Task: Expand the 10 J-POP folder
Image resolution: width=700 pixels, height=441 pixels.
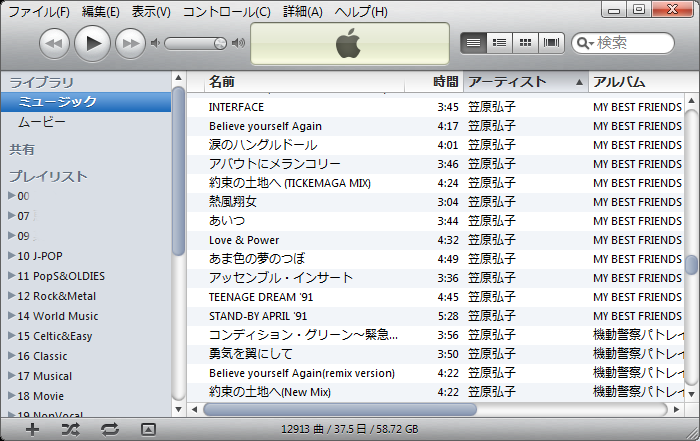Action: click(12, 255)
